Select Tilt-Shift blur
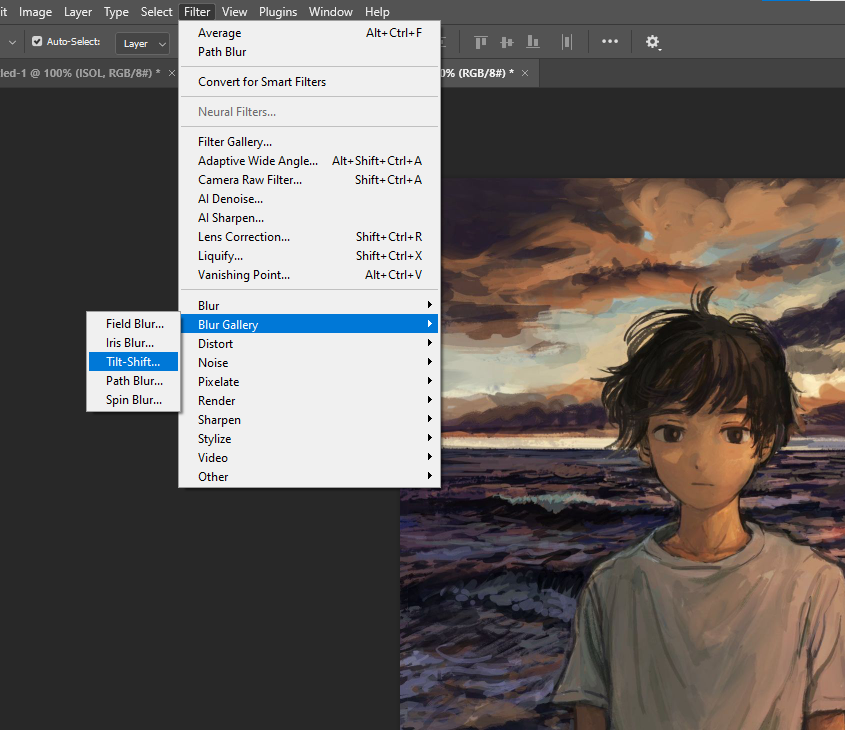This screenshot has width=845, height=730. point(133,361)
